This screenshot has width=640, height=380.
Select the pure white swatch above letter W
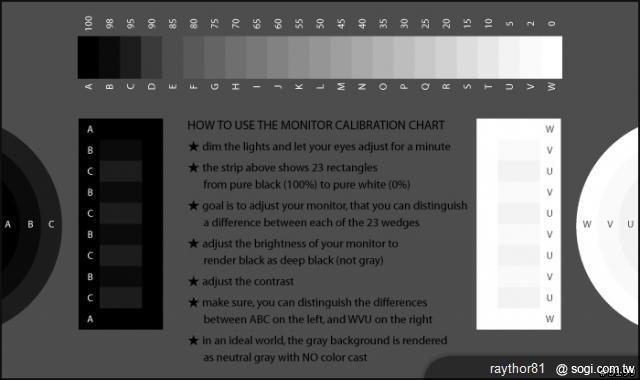552,57
